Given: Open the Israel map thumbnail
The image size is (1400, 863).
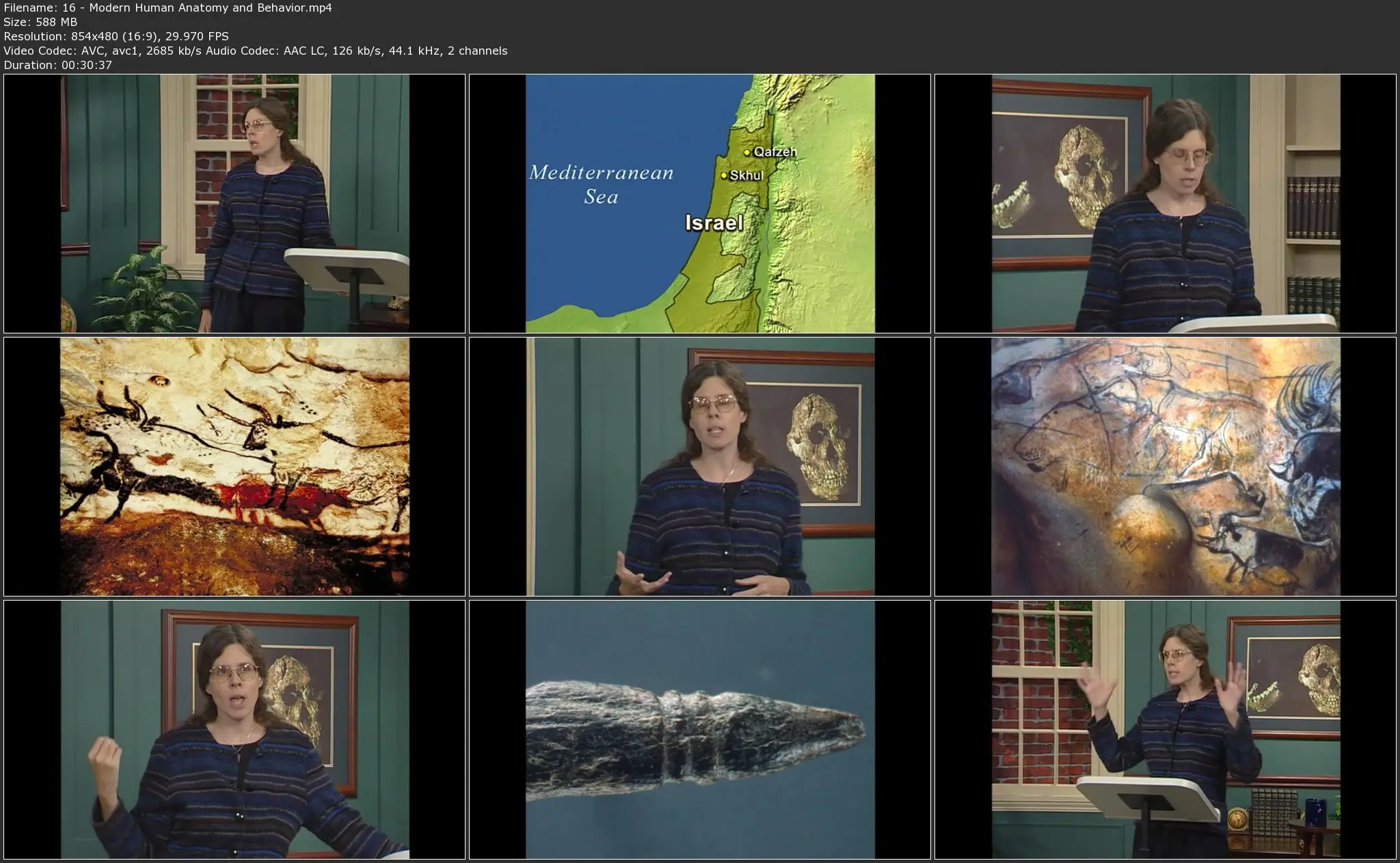Looking at the screenshot, I should (x=700, y=204).
